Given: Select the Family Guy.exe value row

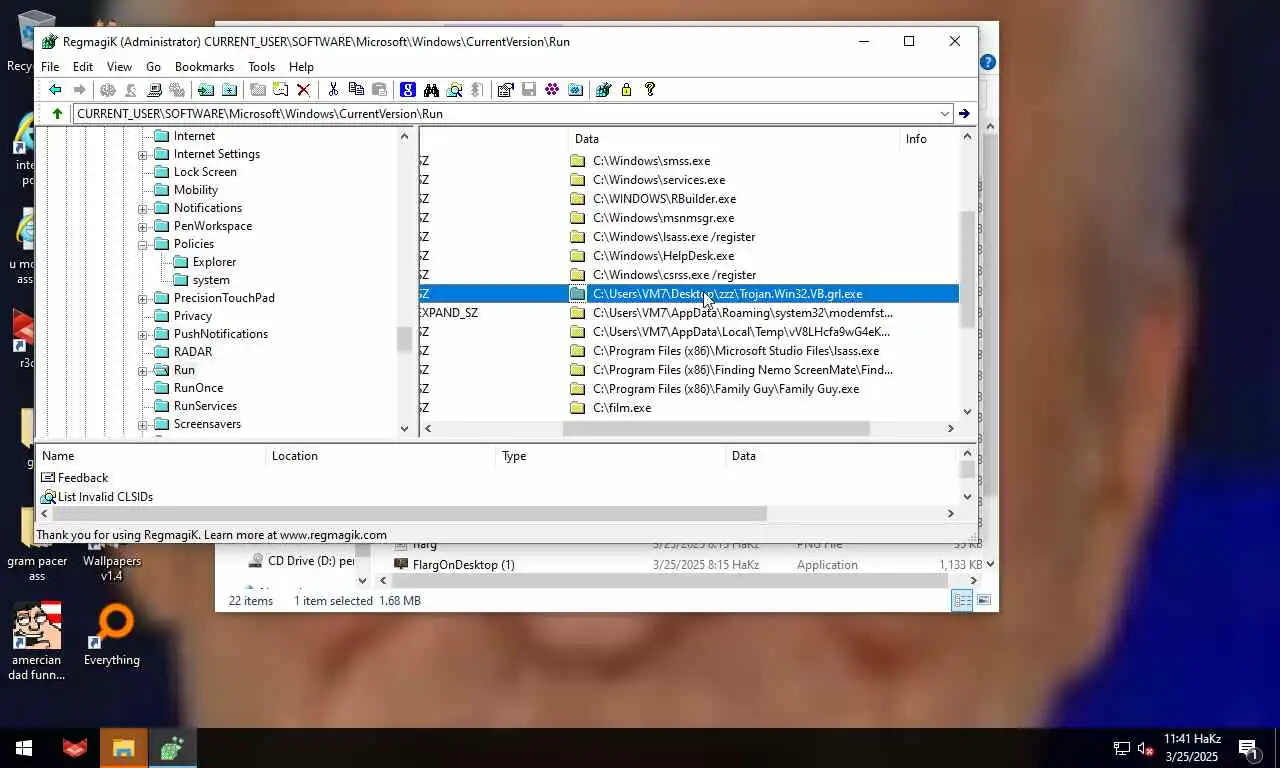Looking at the screenshot, I should (x=689, y=389).
